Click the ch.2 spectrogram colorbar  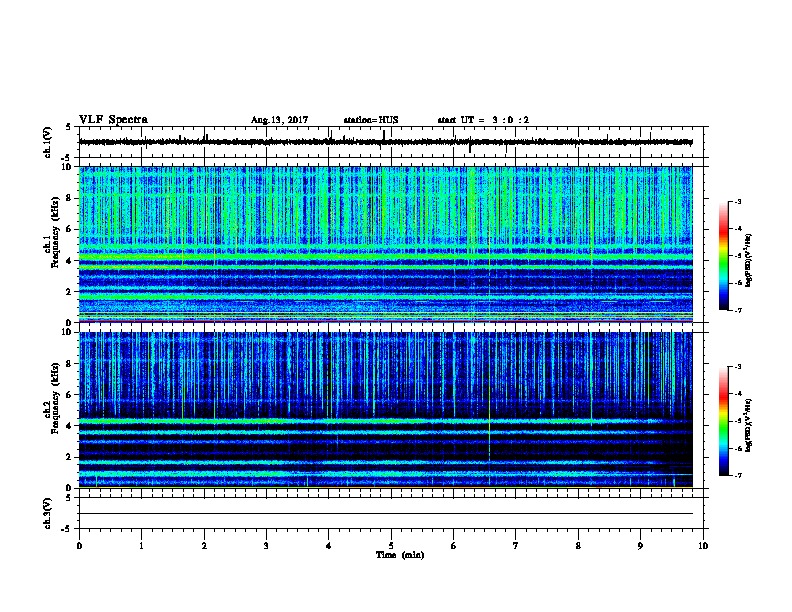click(x=723, y=421)
